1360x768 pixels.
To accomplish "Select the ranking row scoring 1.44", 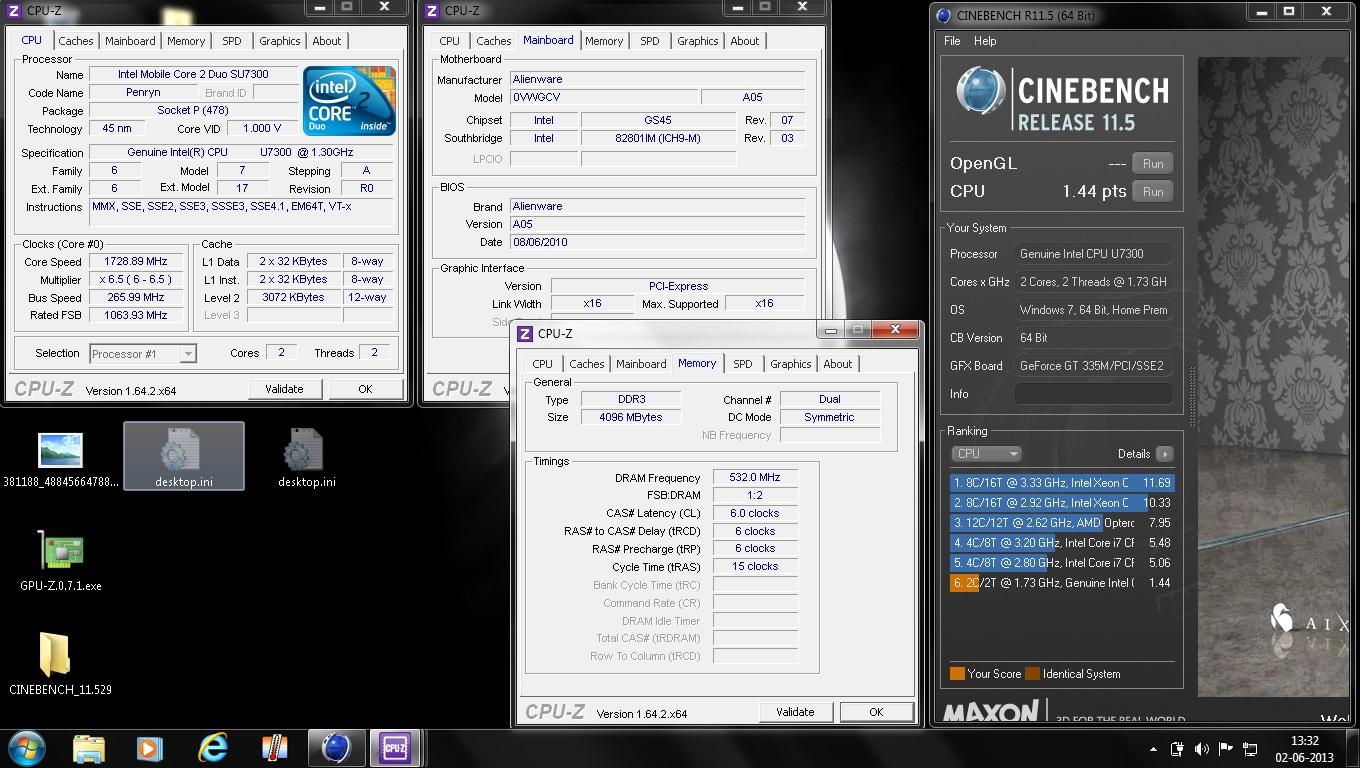I will pyautogui.click(x=1062, y=583).
